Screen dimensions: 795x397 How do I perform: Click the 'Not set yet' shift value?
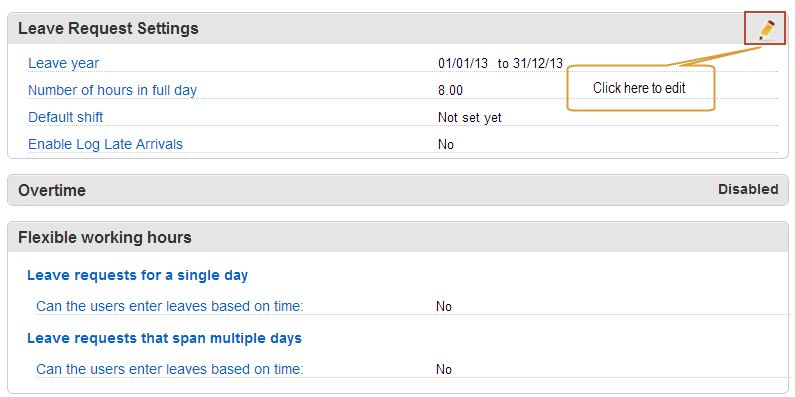pyautogui.click(x=469, y=118)
